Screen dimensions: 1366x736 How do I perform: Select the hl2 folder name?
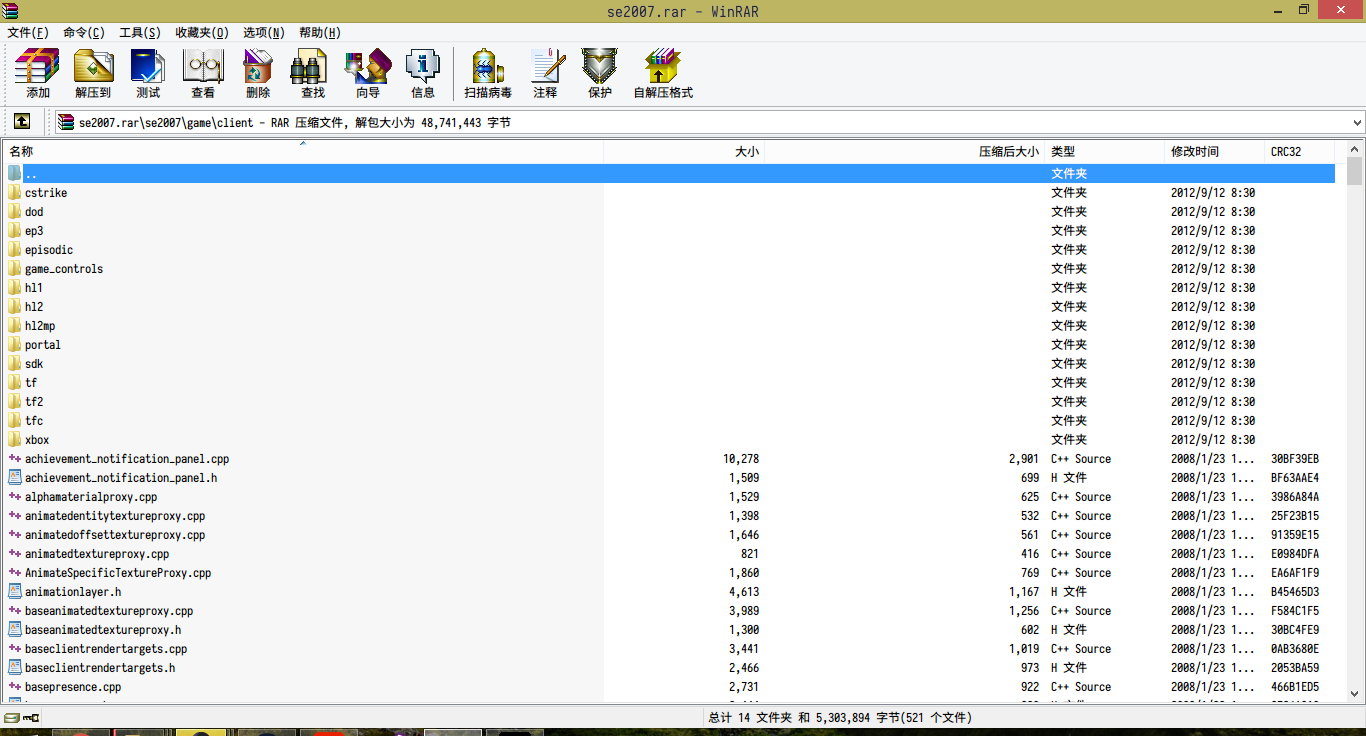click(34, 307)
